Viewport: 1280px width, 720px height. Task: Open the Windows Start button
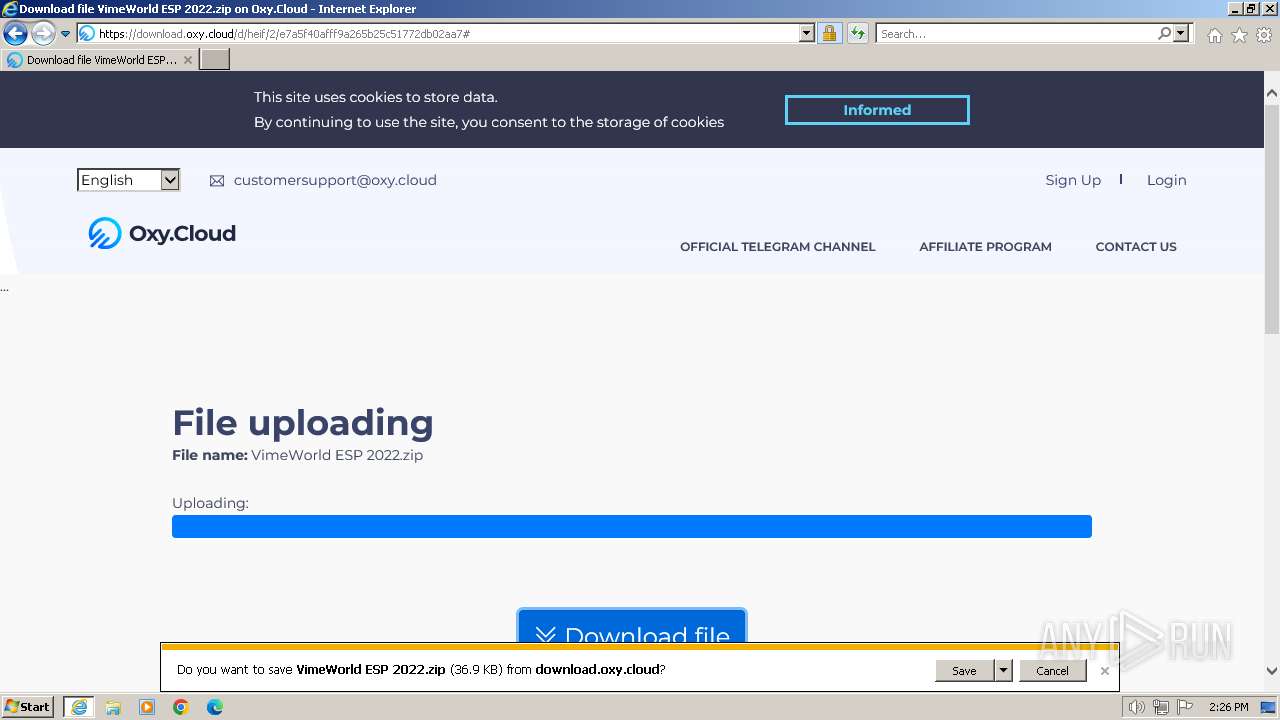(28, 707)
